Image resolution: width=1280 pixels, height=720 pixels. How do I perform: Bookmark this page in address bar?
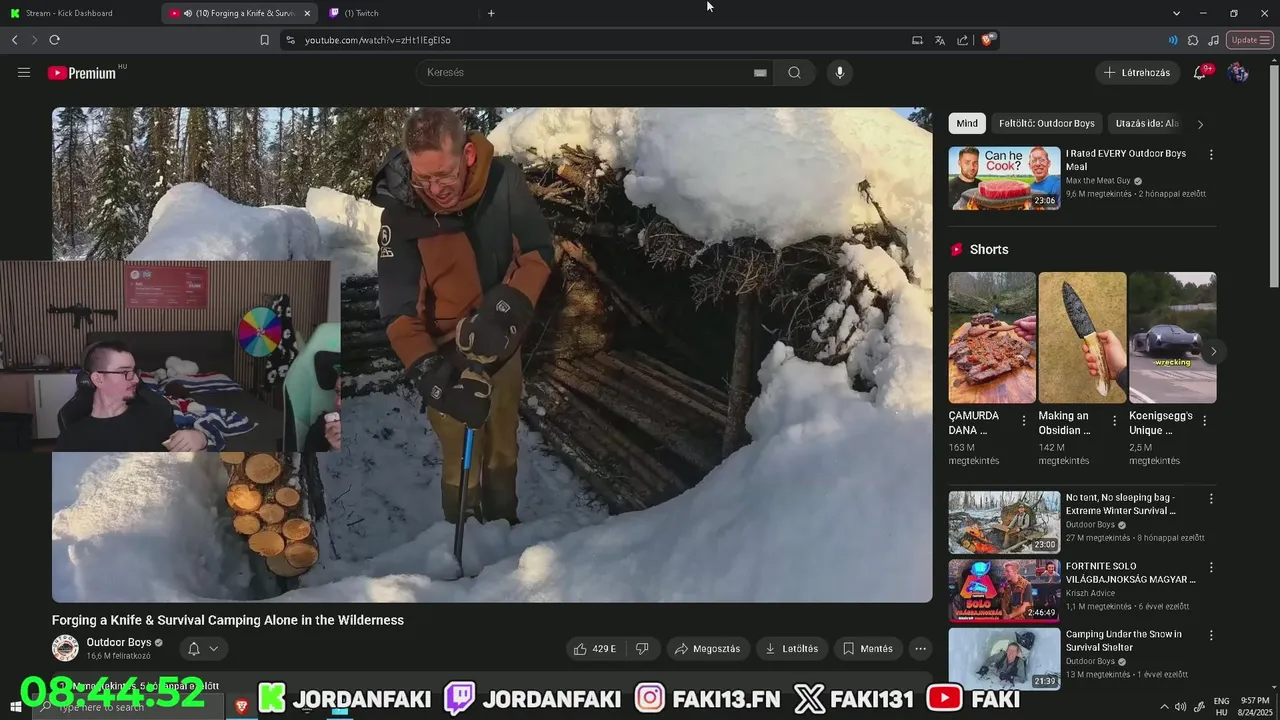264,40
